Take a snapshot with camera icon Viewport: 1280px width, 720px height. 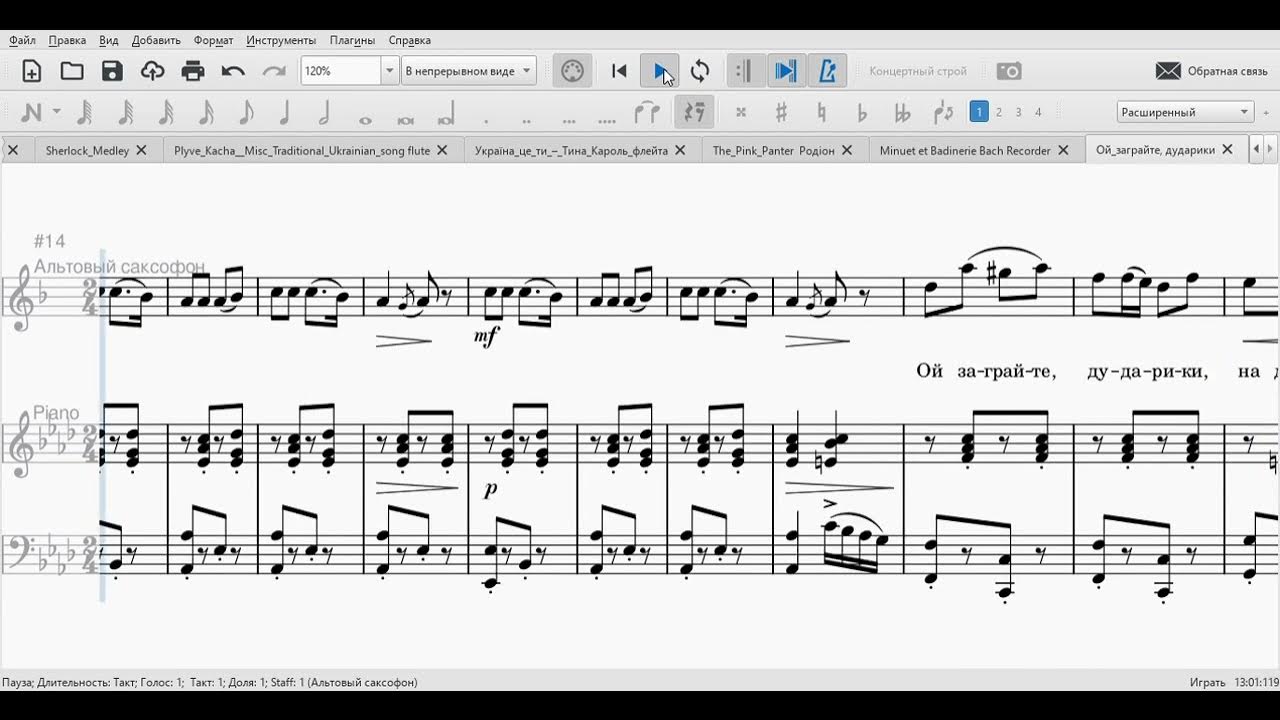click(x=1009, y=71)
